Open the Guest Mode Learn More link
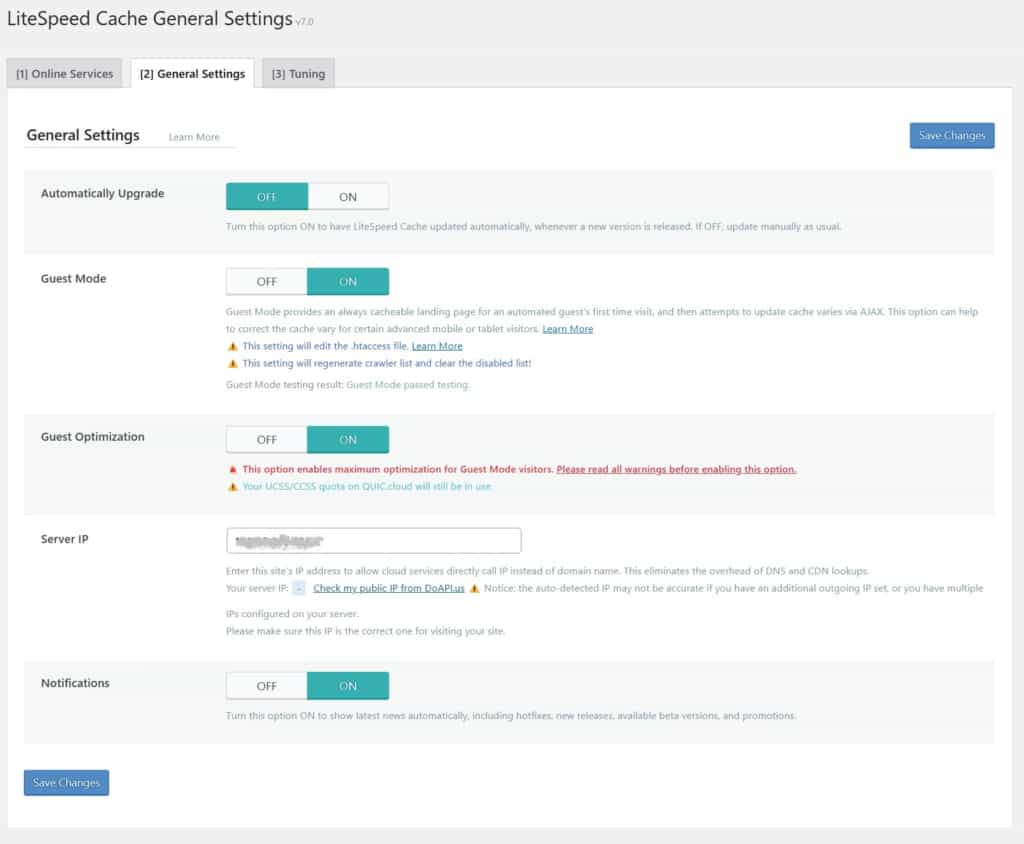 (568, 328)
